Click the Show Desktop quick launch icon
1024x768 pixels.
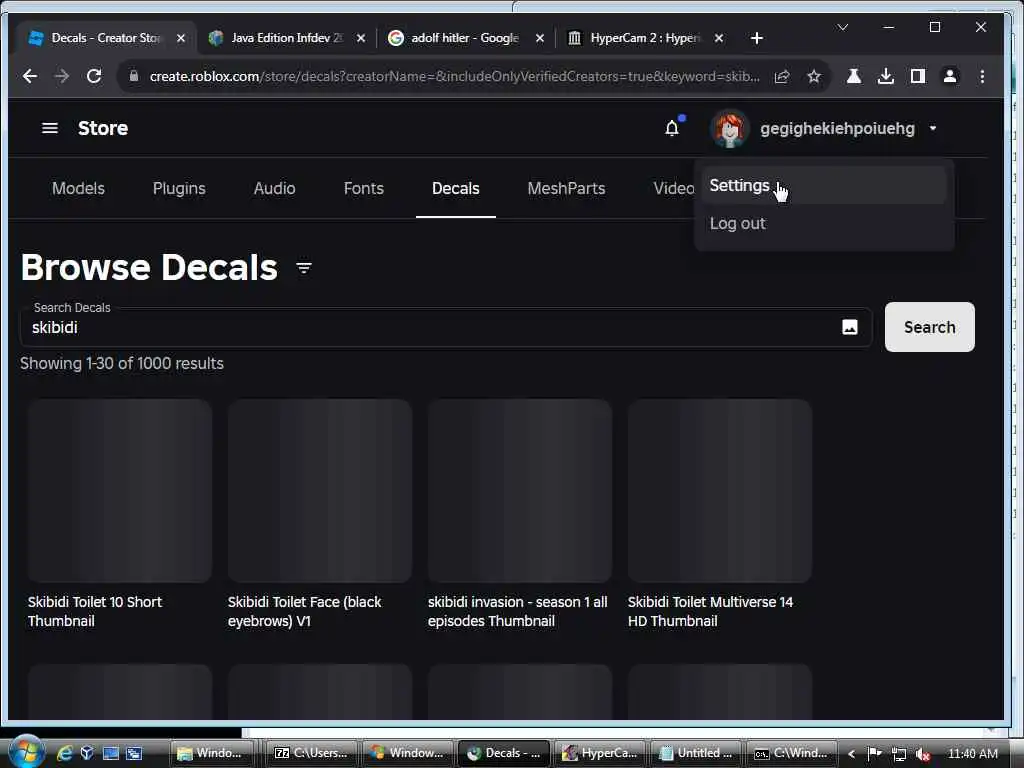pos(110,753)
